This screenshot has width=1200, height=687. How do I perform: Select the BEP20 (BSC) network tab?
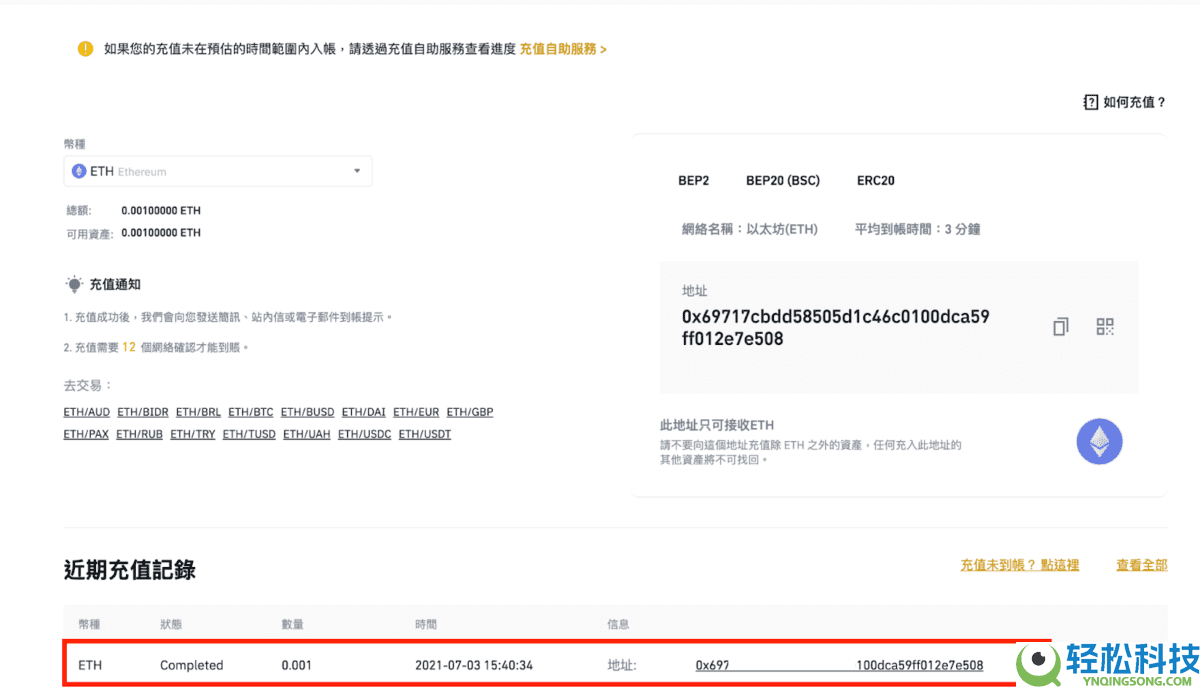pyautogui.click(x=783, y=180)
